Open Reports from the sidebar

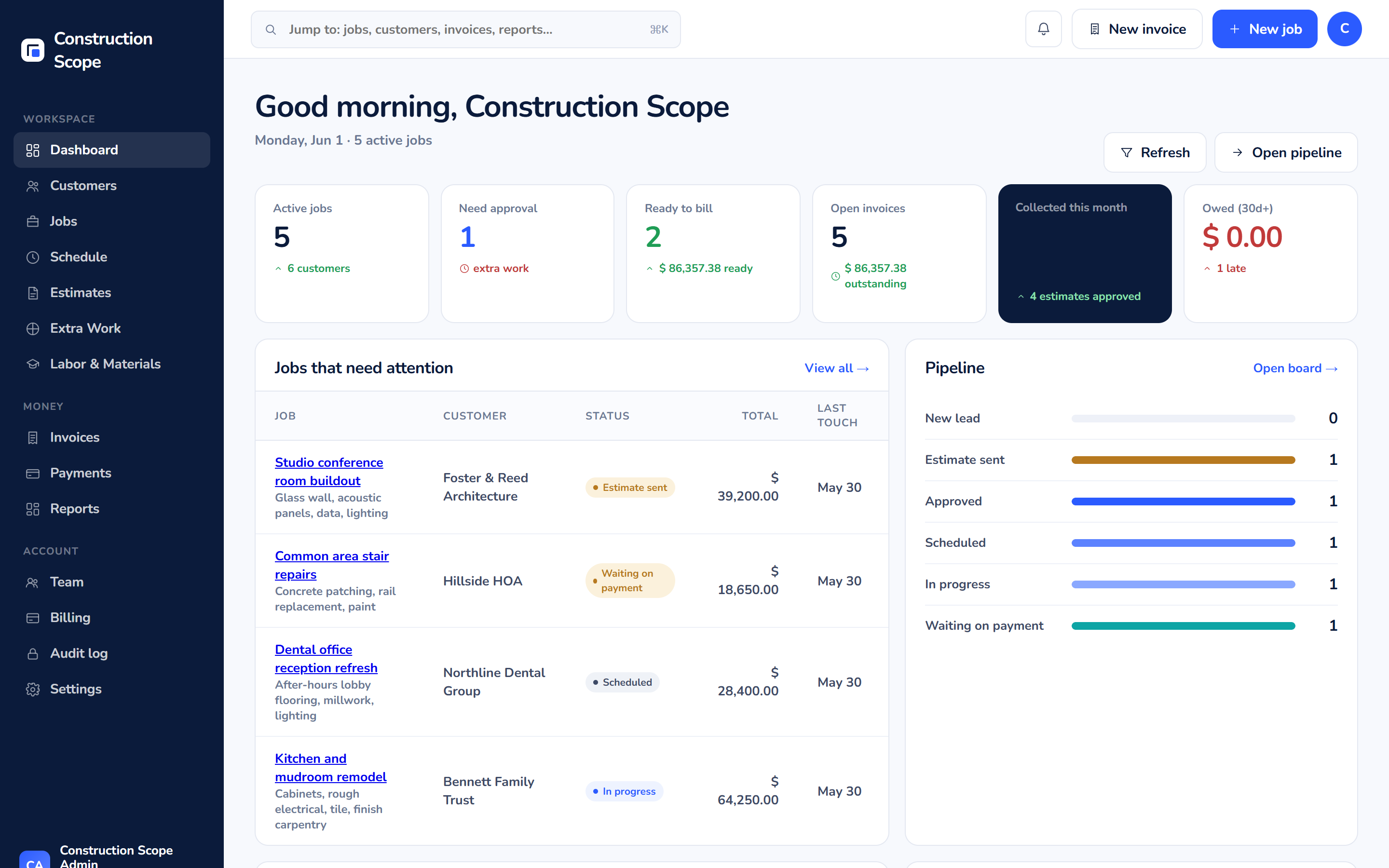pyautogui.click(x=112, y=509)
